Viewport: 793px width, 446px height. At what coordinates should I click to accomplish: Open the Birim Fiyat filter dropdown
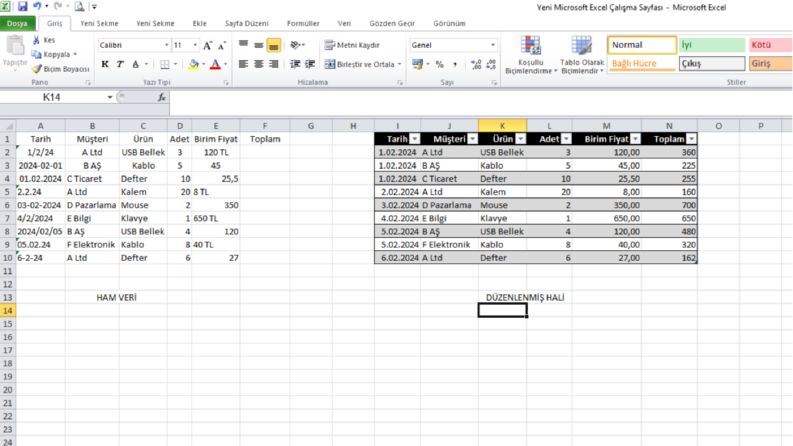point(635,139)
